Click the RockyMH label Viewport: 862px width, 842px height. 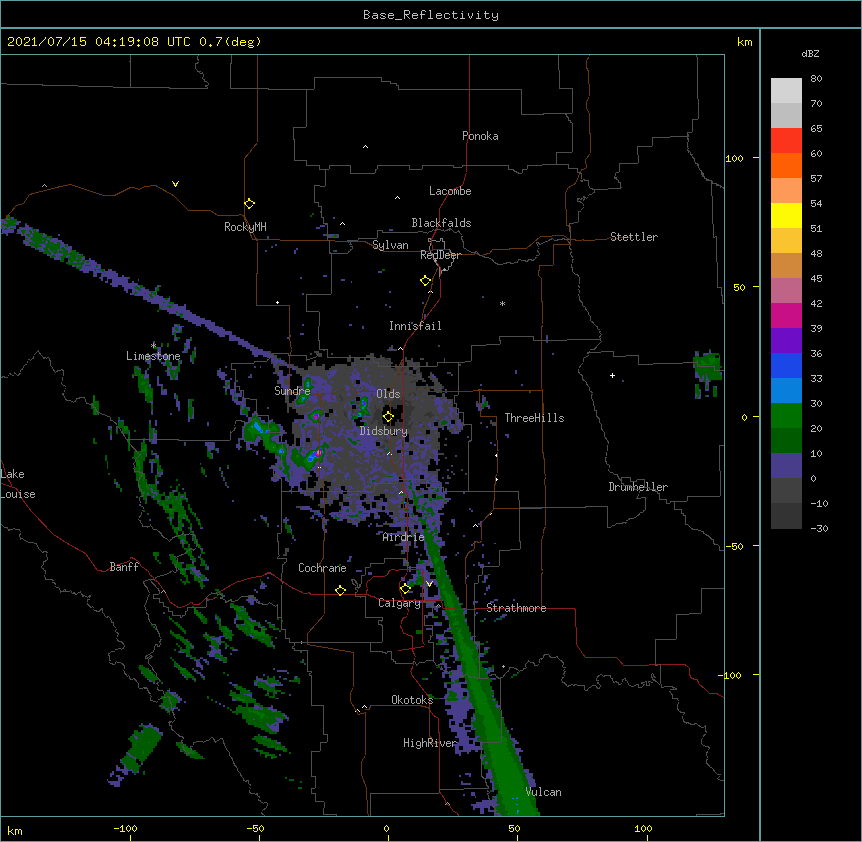coord(245,227)
